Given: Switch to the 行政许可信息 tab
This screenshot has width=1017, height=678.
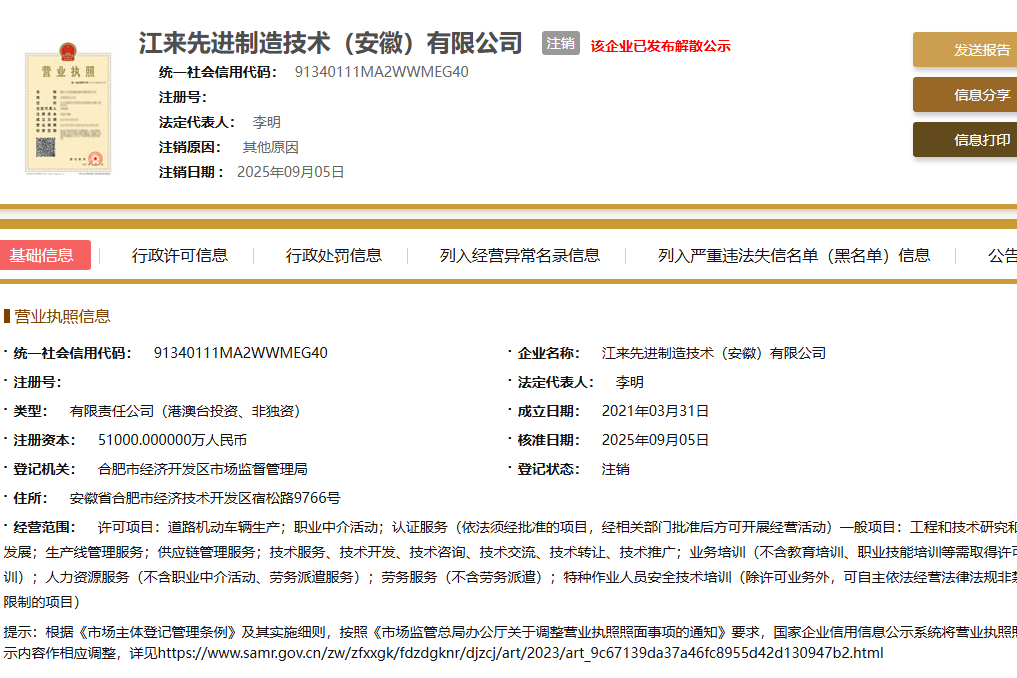Looking at the screenshot, I should point(180,256).
